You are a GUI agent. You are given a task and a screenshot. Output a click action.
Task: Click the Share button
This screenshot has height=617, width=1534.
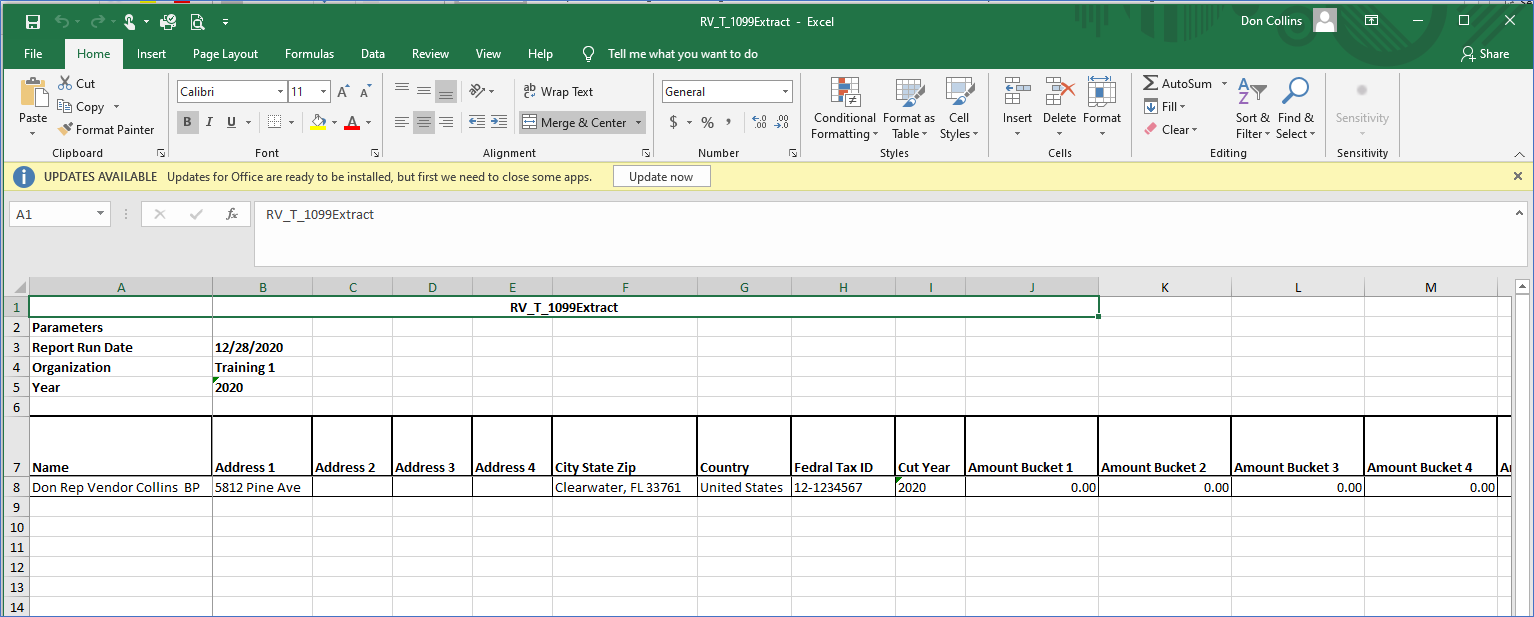pyautogui.click(x=1485, y=54)
